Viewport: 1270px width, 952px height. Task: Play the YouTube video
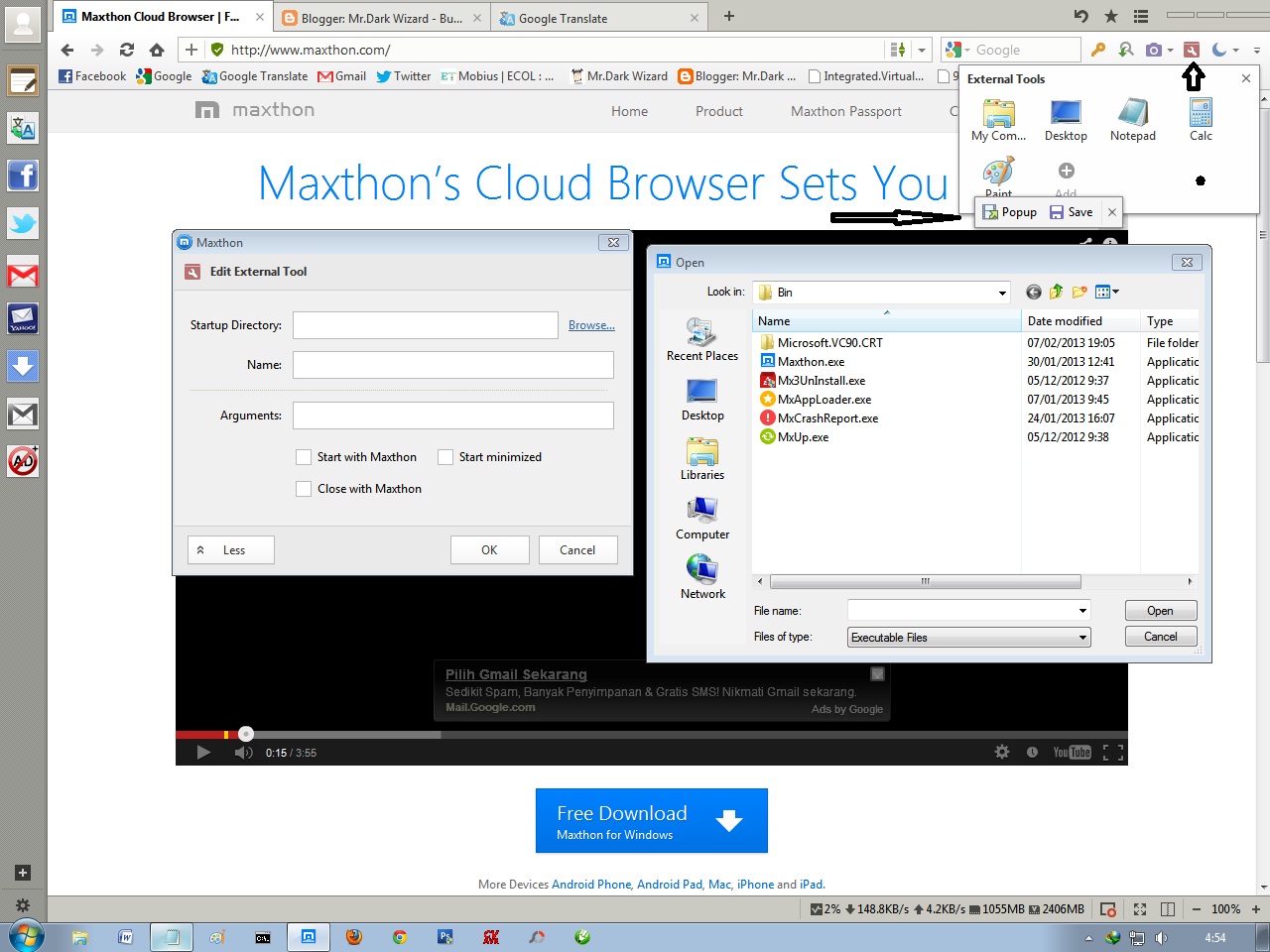(203, 753)
